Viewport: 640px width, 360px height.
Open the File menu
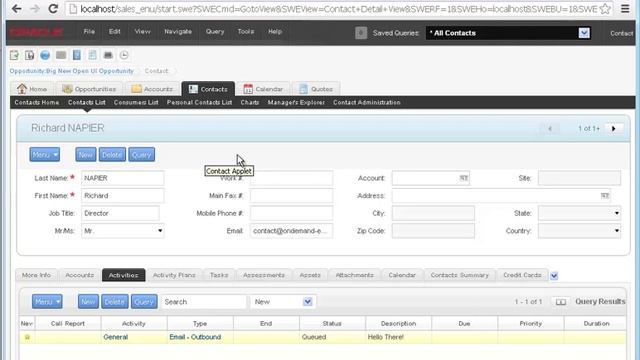pyautogui.click(x=89, y=31)
